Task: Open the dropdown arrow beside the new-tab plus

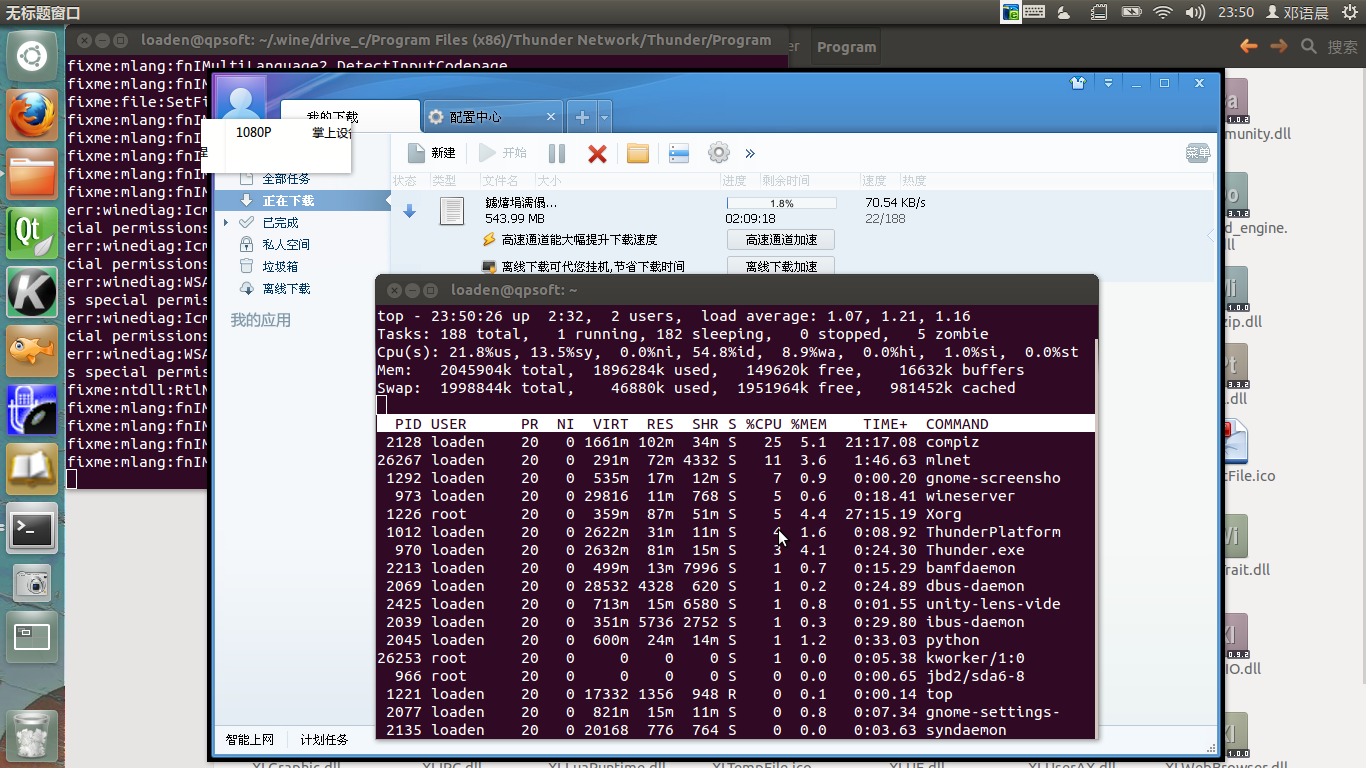Action: pyautogui.click(x=605, y=117)
